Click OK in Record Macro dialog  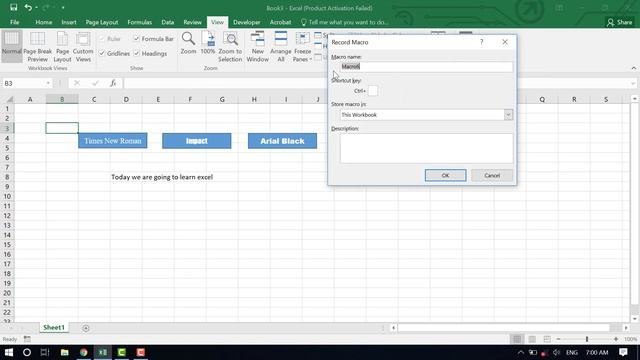(x=445, y=175)
